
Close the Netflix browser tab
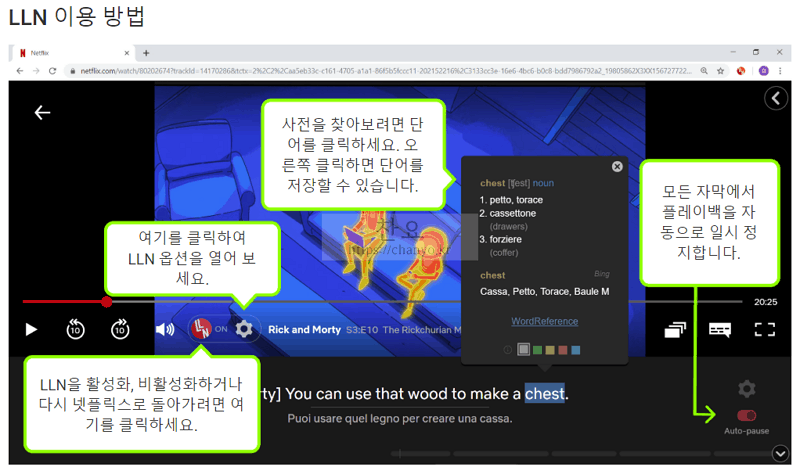tap(127, 53)
